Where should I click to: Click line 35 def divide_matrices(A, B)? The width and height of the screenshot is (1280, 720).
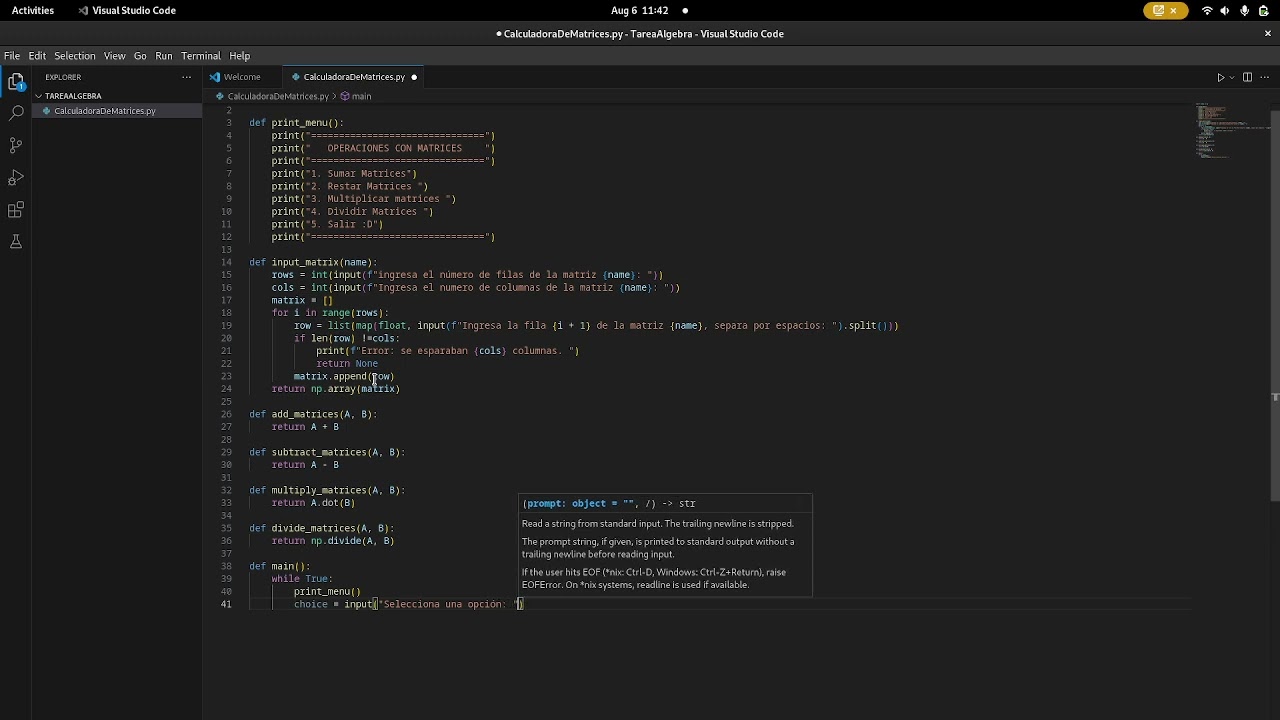coord(321,528)
